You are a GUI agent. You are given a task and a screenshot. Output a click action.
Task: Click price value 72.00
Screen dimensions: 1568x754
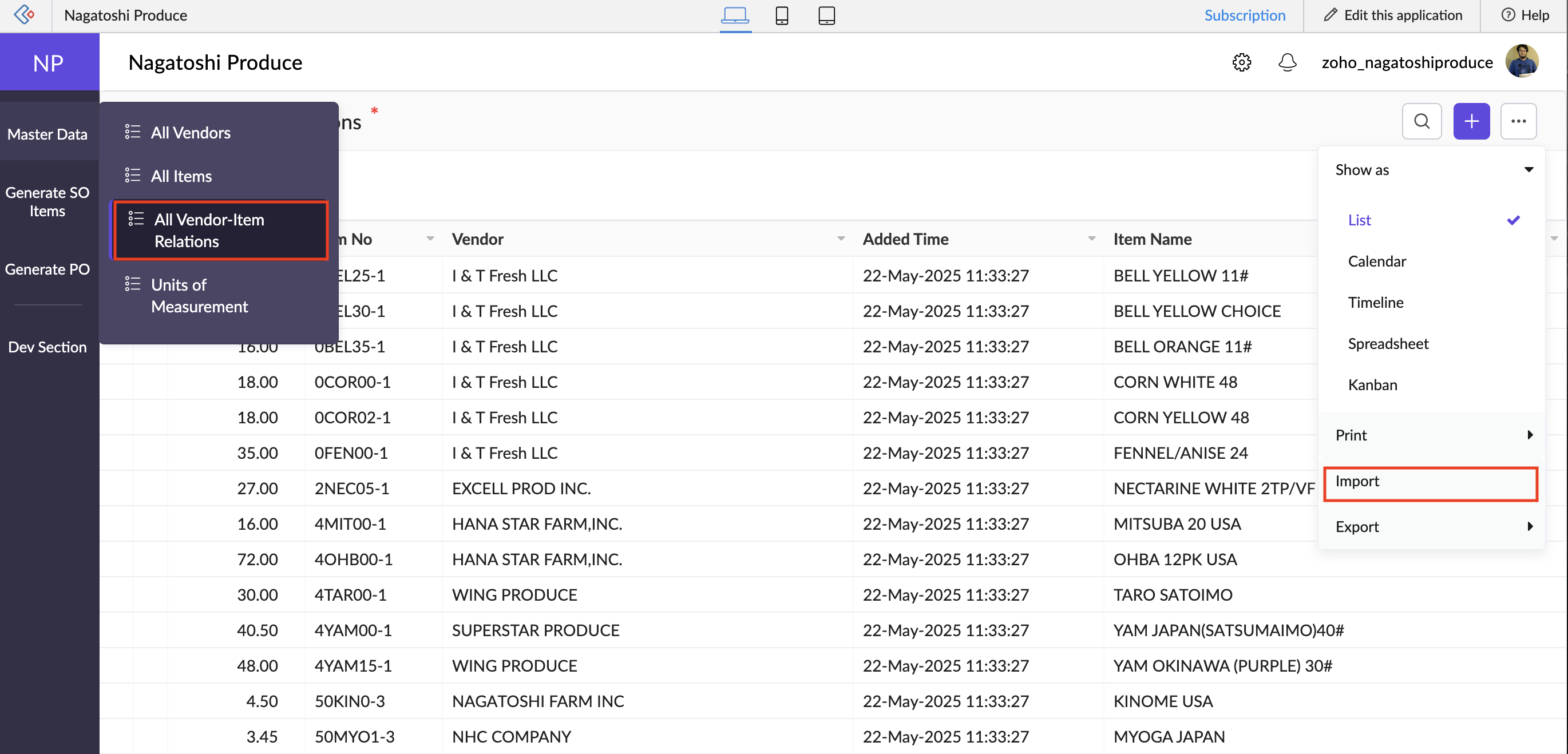pyautogui.click(x=257, y=559)
